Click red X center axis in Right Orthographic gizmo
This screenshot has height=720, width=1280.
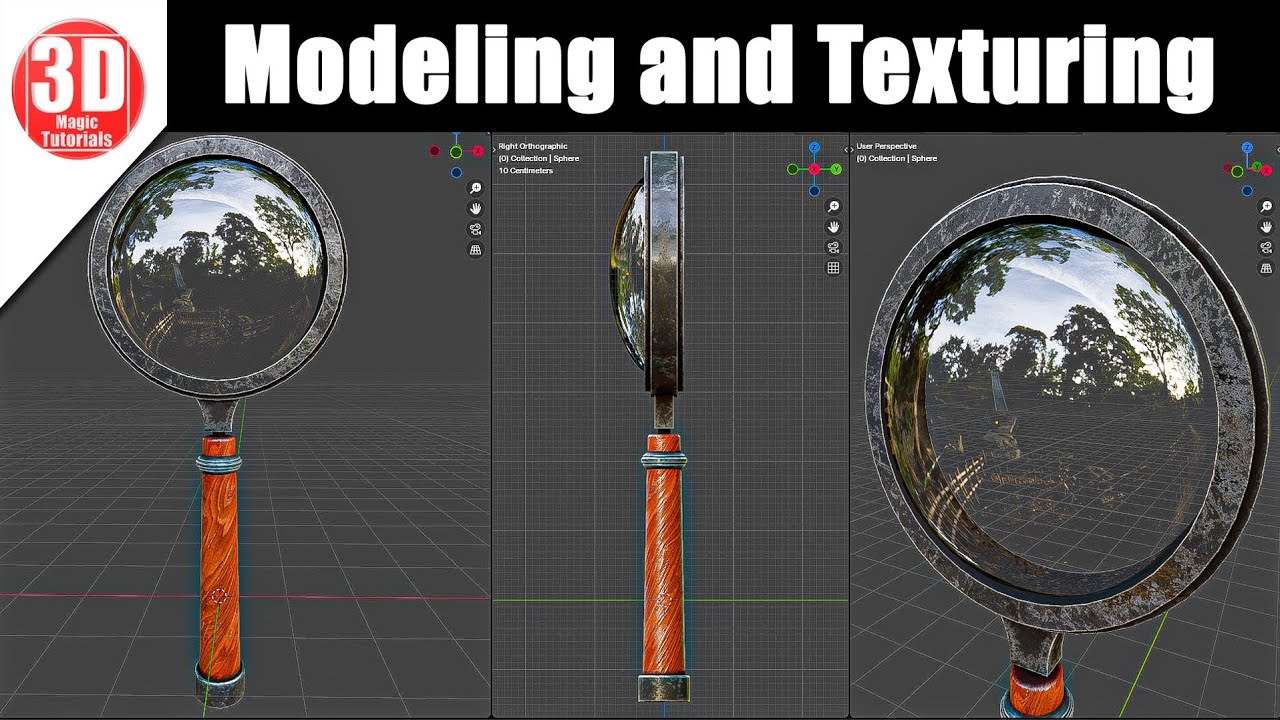[815, 169]
